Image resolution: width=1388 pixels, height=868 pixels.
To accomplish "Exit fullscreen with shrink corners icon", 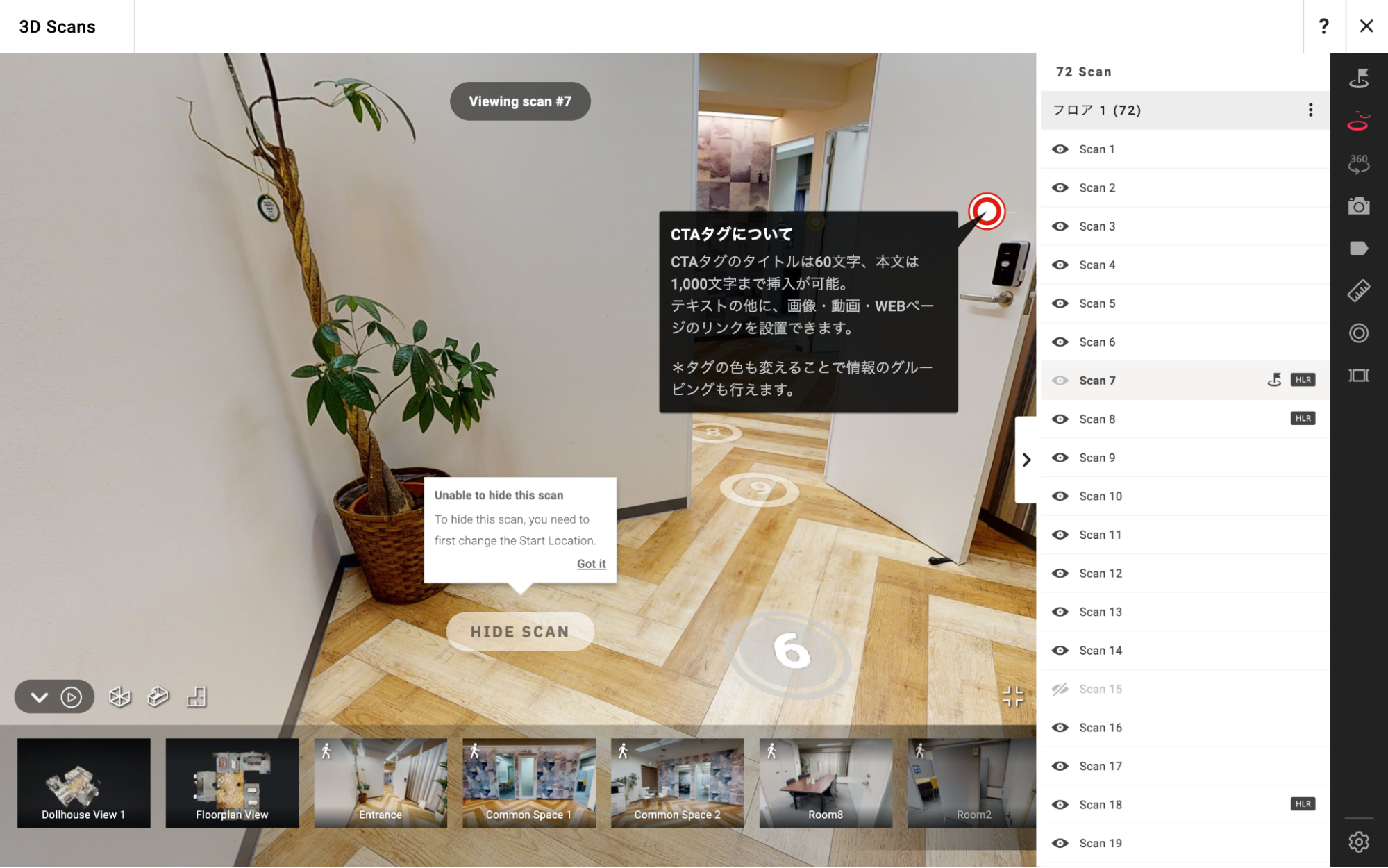I will [x=1013, y=696].
